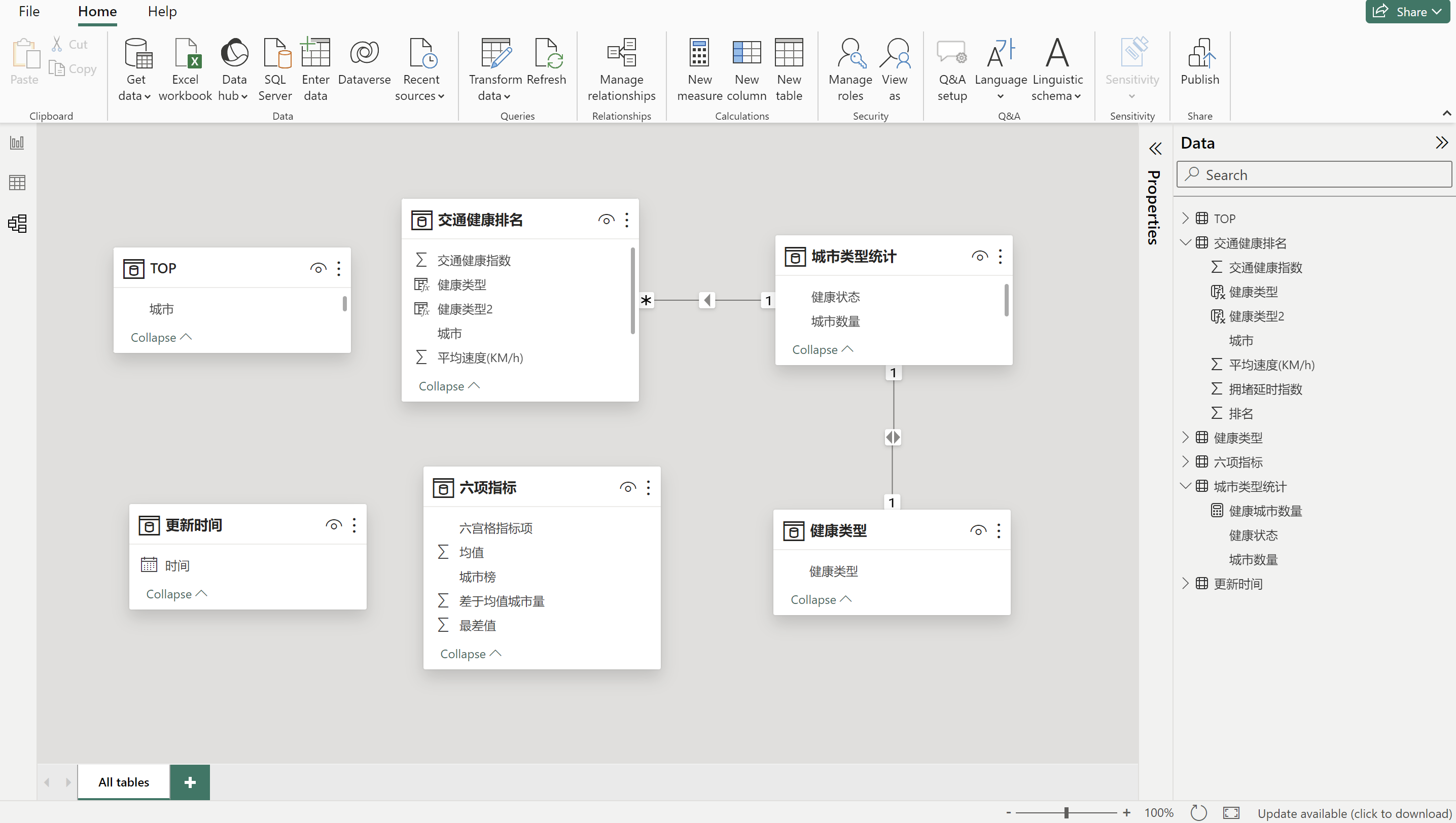Viewport: 1456px width, 823px height.
Task: Switch to Report view in left sidebar
Action: tap(17, 142)
